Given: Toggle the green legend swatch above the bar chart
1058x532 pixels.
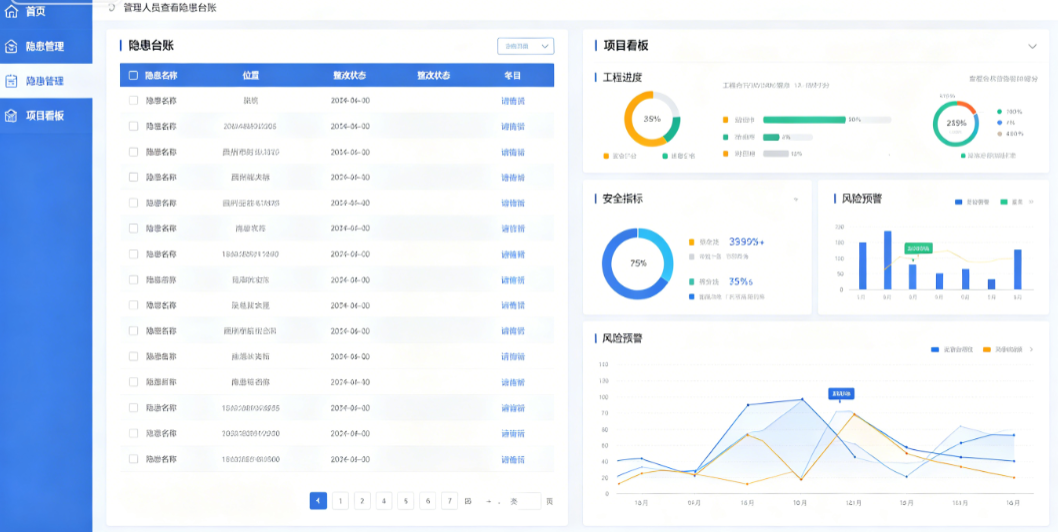Looking at the screenshot, I should point(1004,202).
